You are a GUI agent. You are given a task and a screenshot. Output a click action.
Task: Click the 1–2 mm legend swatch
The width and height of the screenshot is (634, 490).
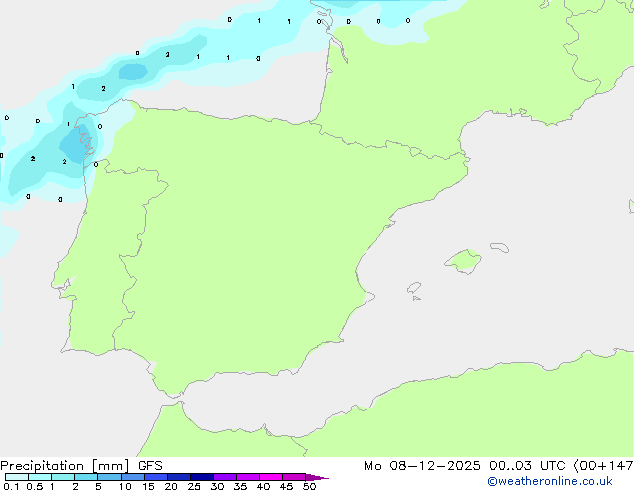[63, 477]
